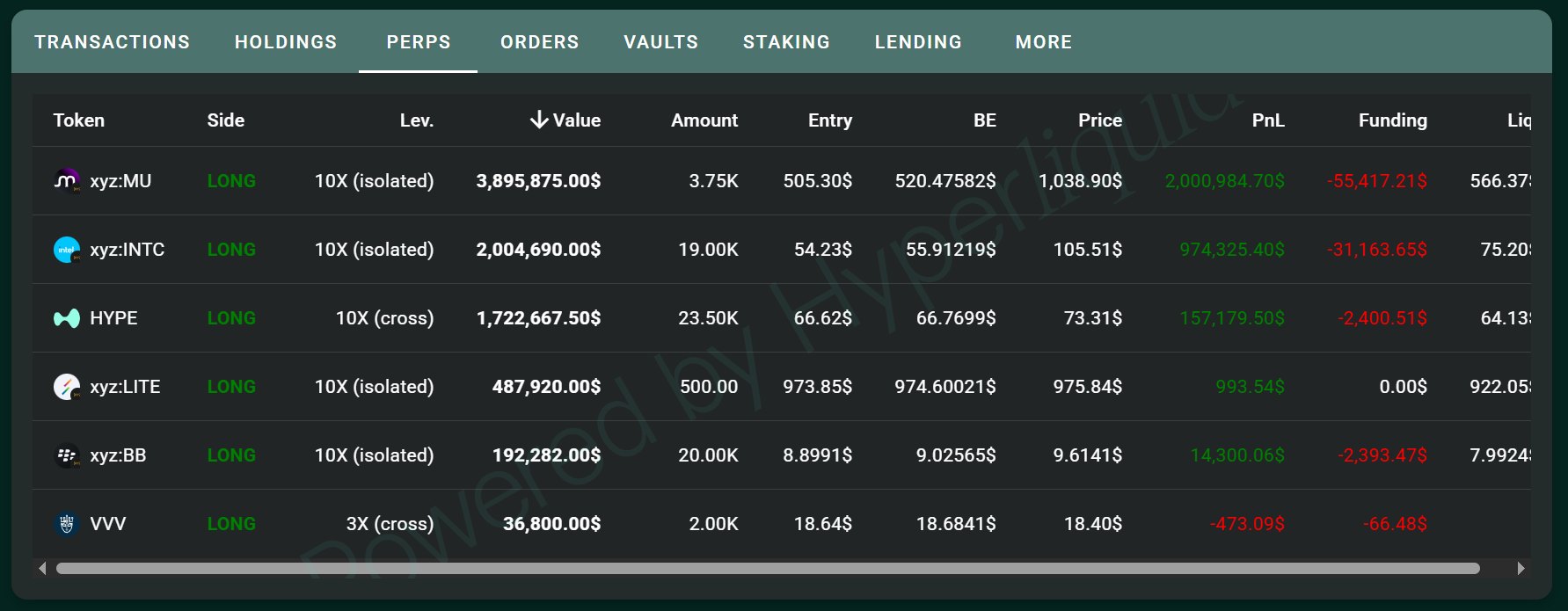Click the descending sort arrow beside Value
This screenshot has height=611, width=1568.
tap(539, 120)
